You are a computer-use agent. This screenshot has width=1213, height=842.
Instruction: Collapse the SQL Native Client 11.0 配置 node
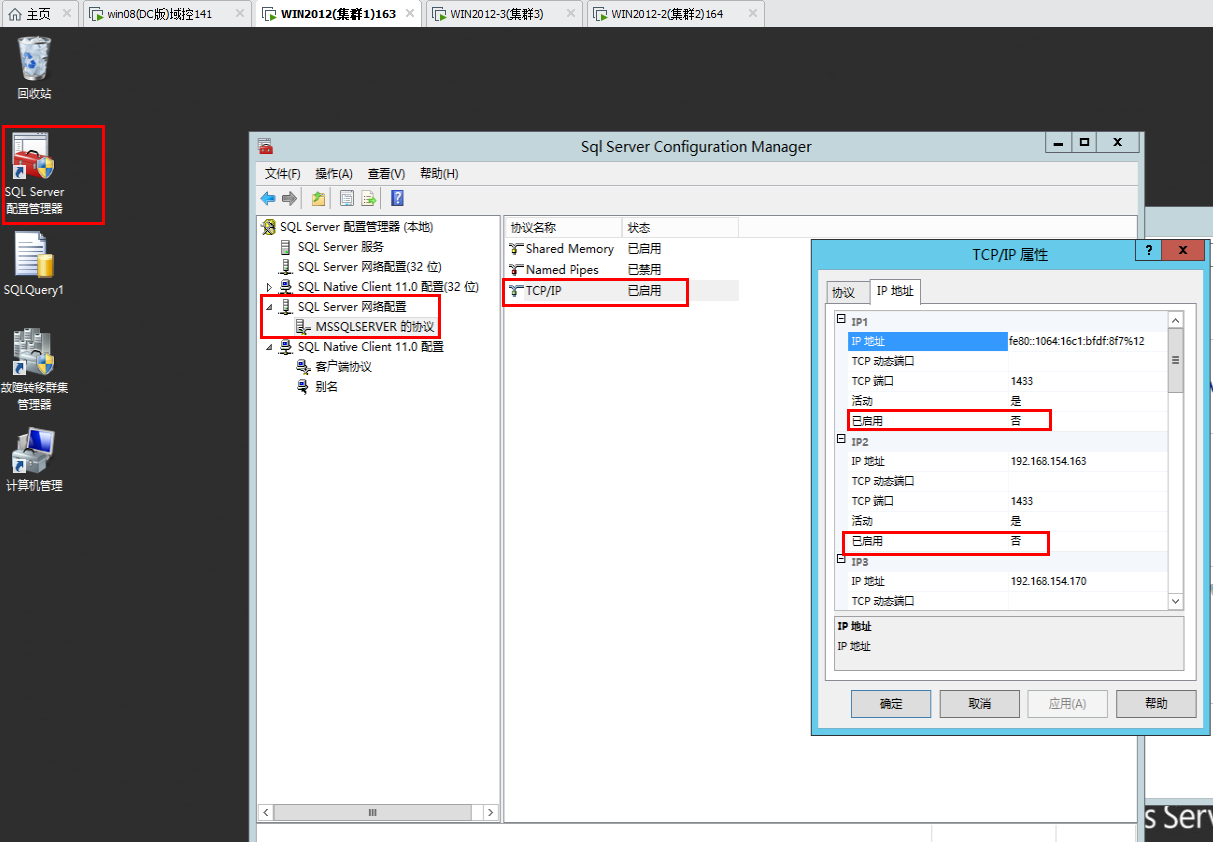click(x=269, y=347)
